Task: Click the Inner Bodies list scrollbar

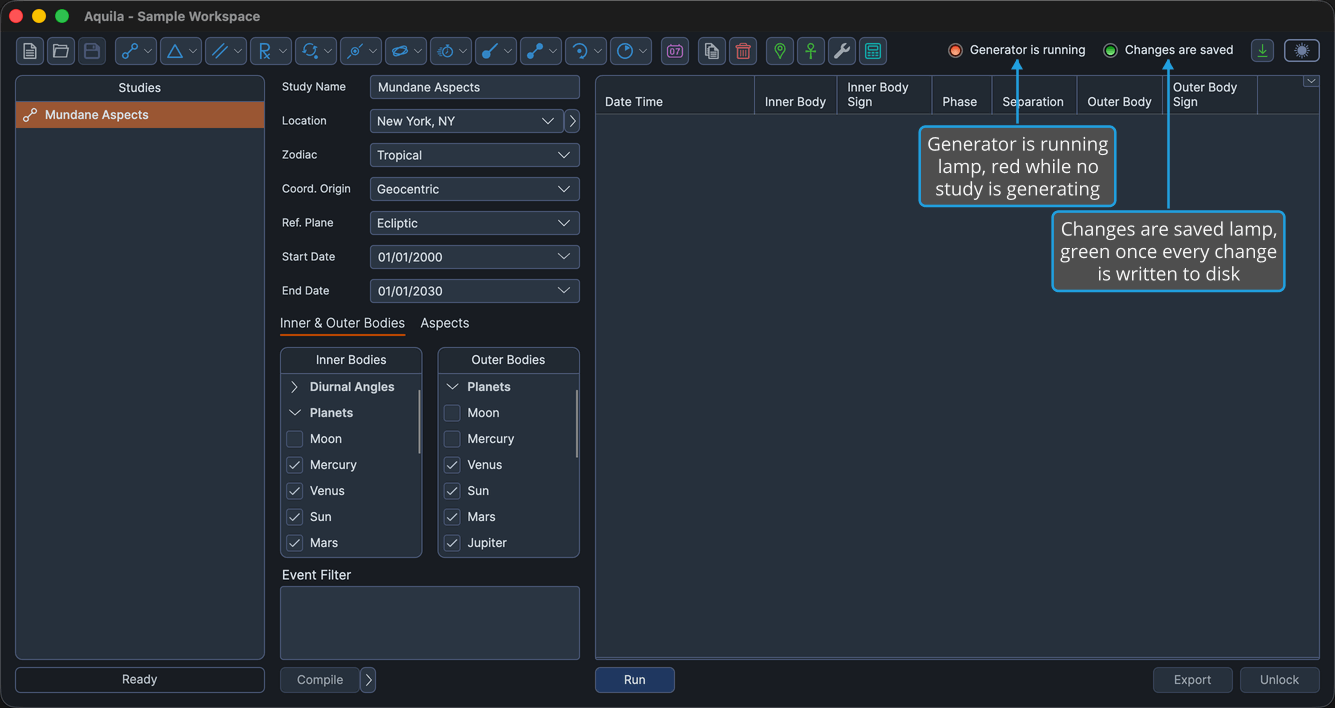Action: [419, 422]
